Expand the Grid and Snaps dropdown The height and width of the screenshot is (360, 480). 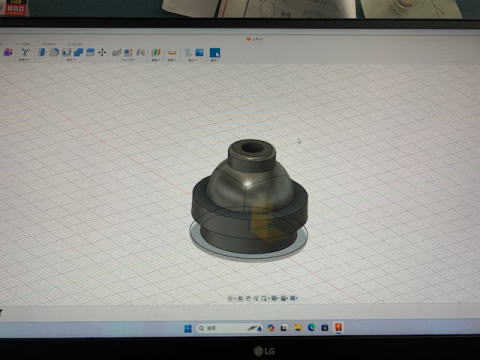point(287,298)
